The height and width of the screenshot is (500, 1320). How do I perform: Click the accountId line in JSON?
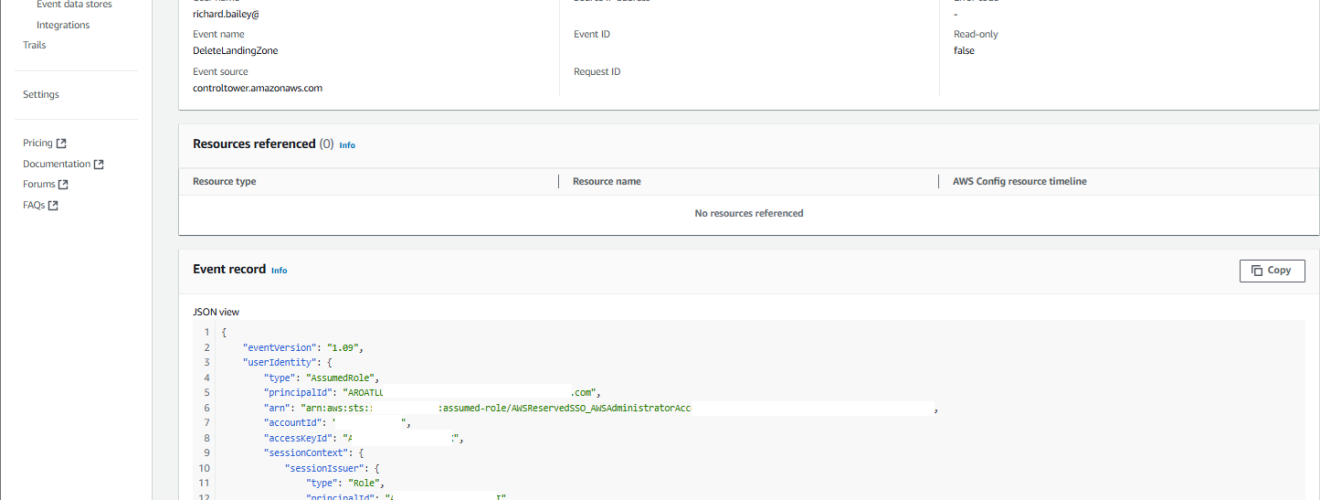click(338, 423)
